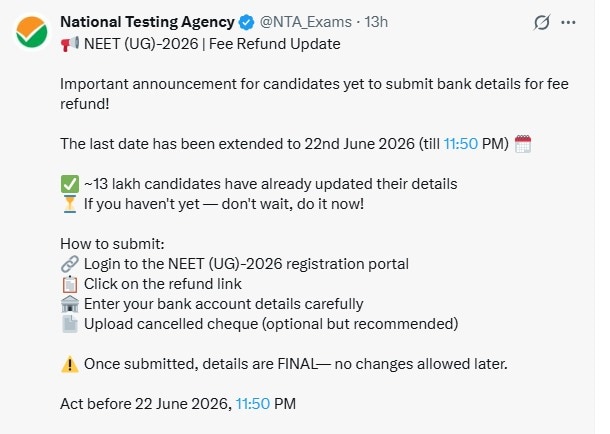The height and width of the screenshot is (434, 610).
Task: Click the blue verified badge icon
Action: (246, 22)
